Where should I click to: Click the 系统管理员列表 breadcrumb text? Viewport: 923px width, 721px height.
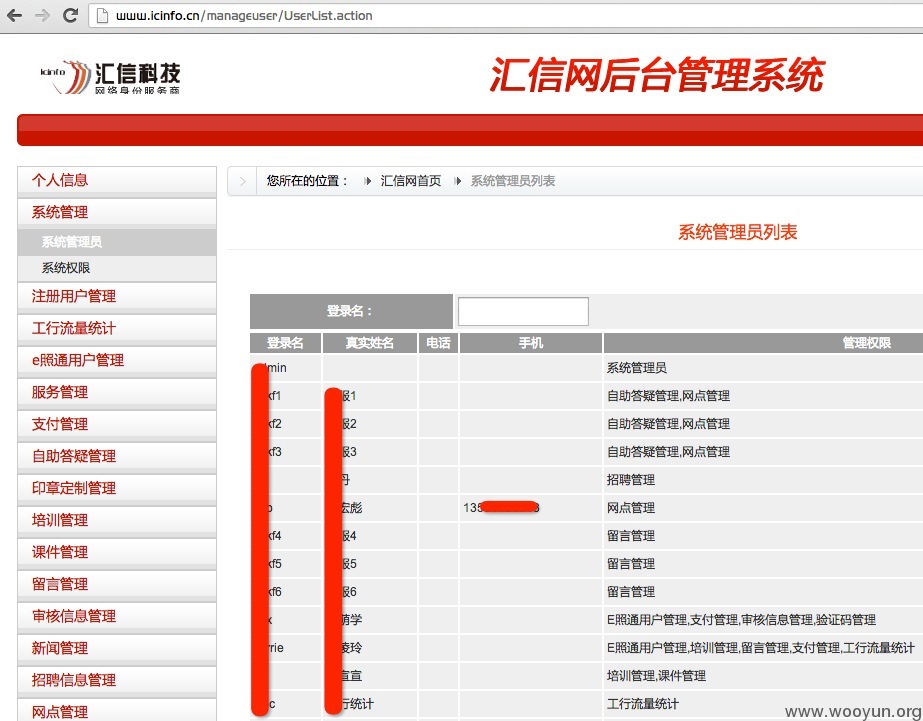click(x=512, y=181)
